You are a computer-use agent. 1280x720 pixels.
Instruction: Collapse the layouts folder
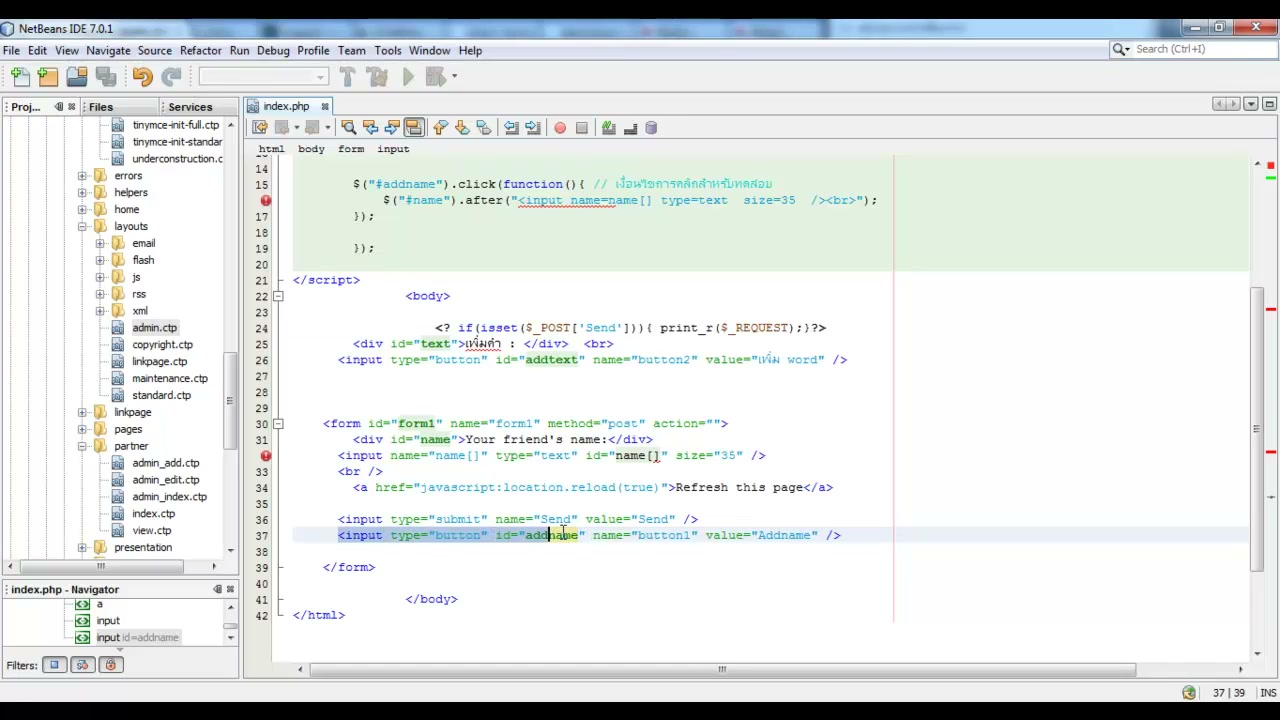(x=82, y=227)
